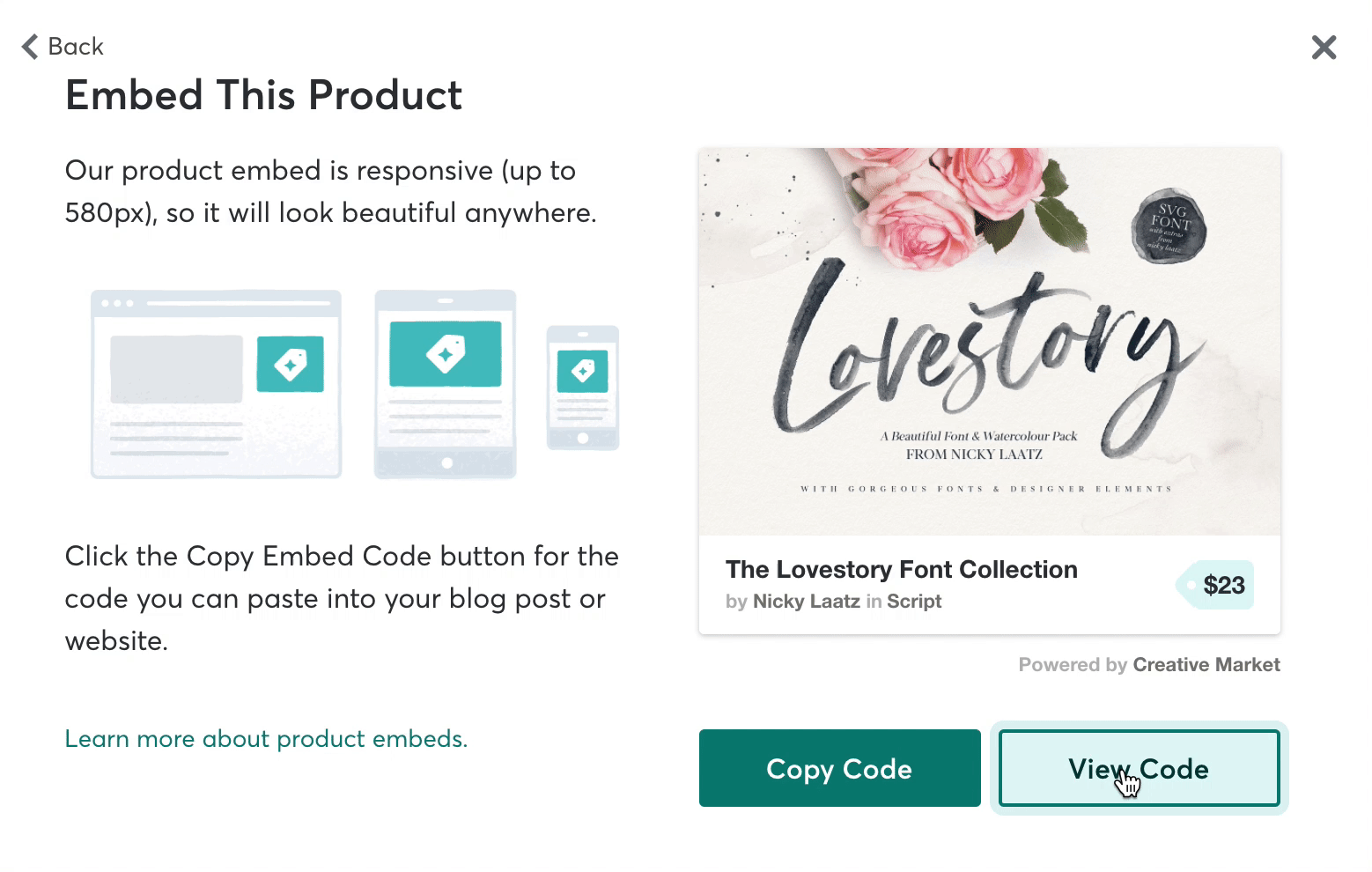Open Nicky Laatz author link
Screen dimensions: 1372x872
806,602
